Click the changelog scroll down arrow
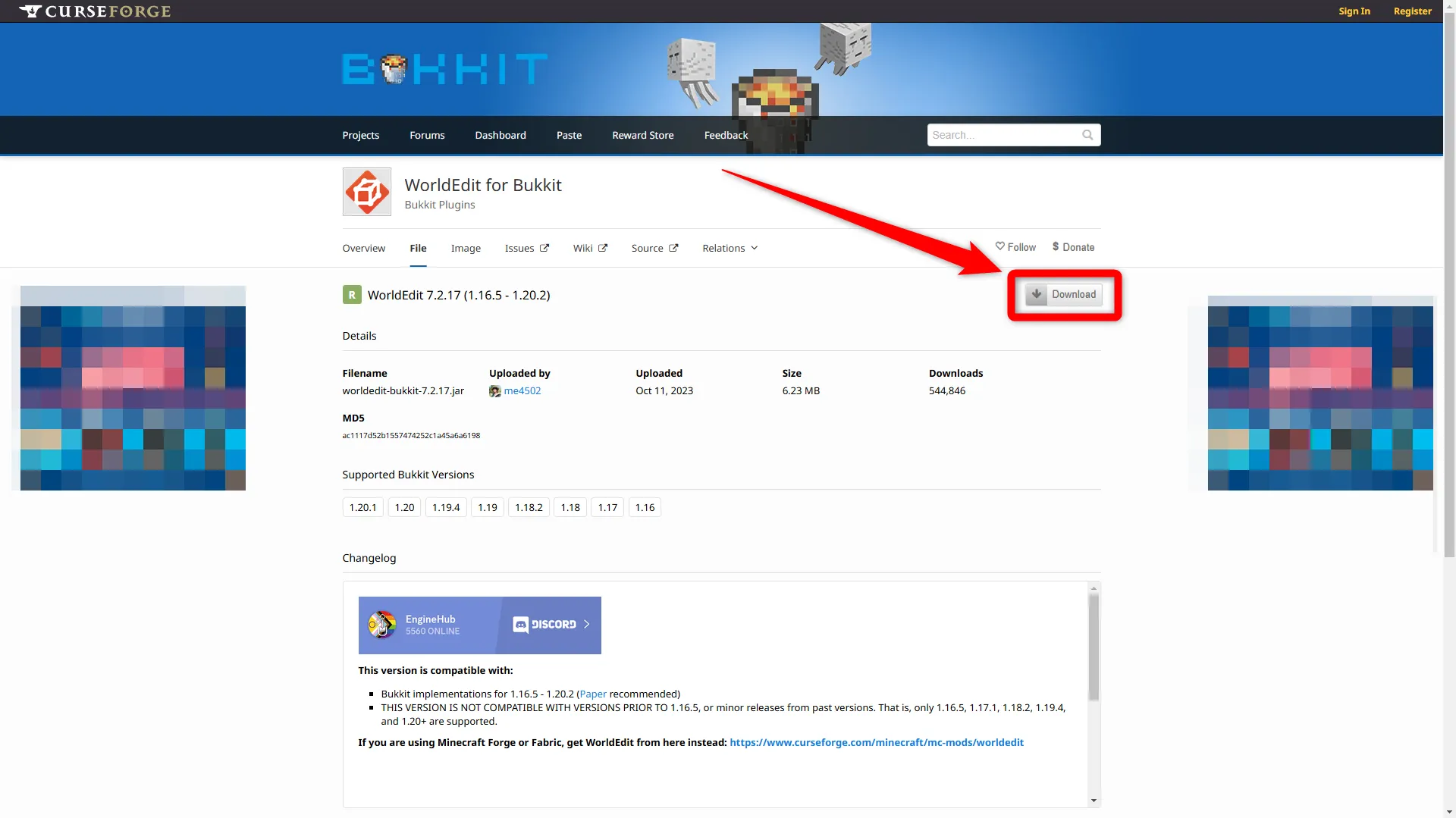The image size is (1456, 818). click(1094, 801)
